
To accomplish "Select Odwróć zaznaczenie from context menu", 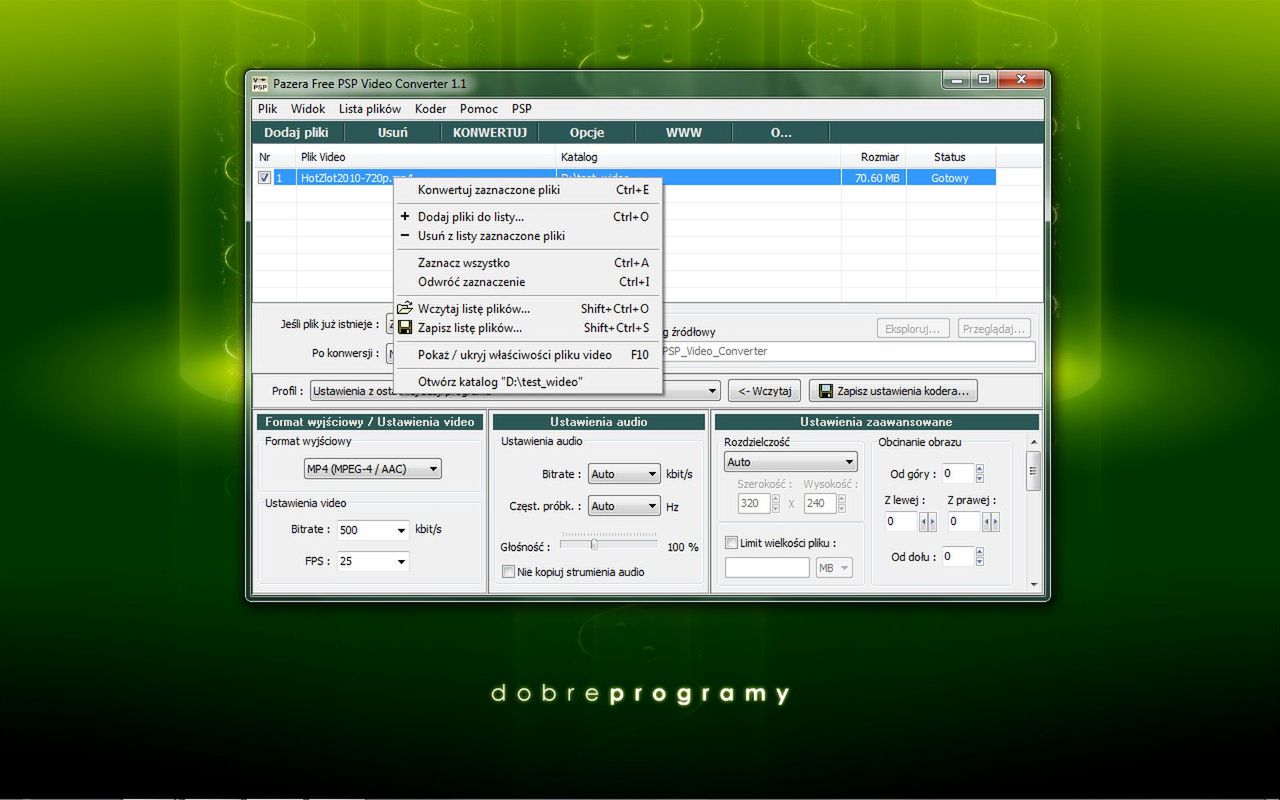I will click(x=527, y=282).
